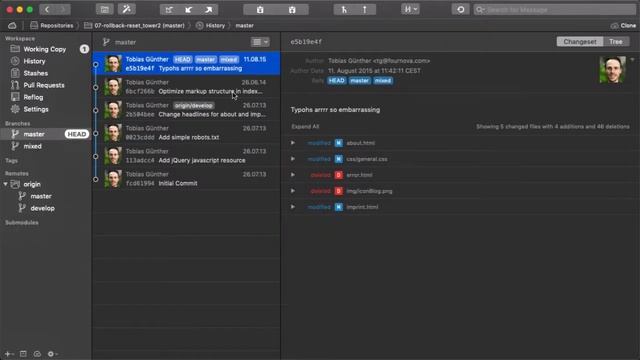
Task: Click the Rebase toolbar icon
Action: (365, 9)
